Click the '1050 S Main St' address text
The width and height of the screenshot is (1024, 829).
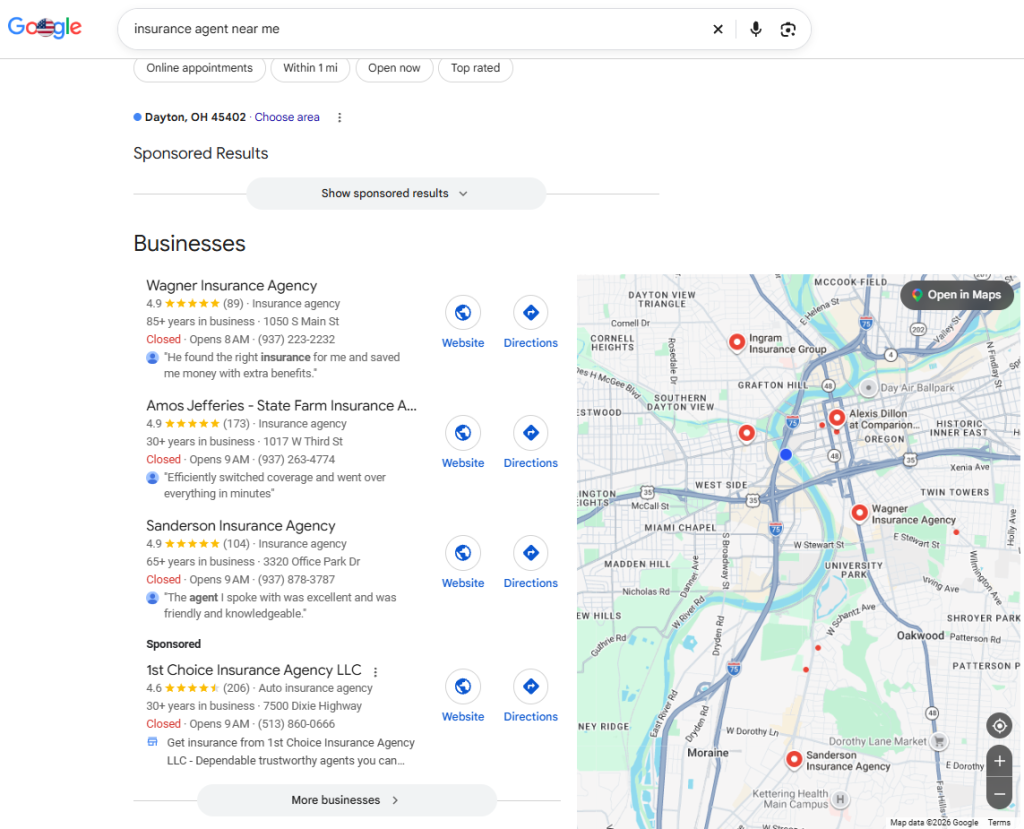(x=301, y=321)
